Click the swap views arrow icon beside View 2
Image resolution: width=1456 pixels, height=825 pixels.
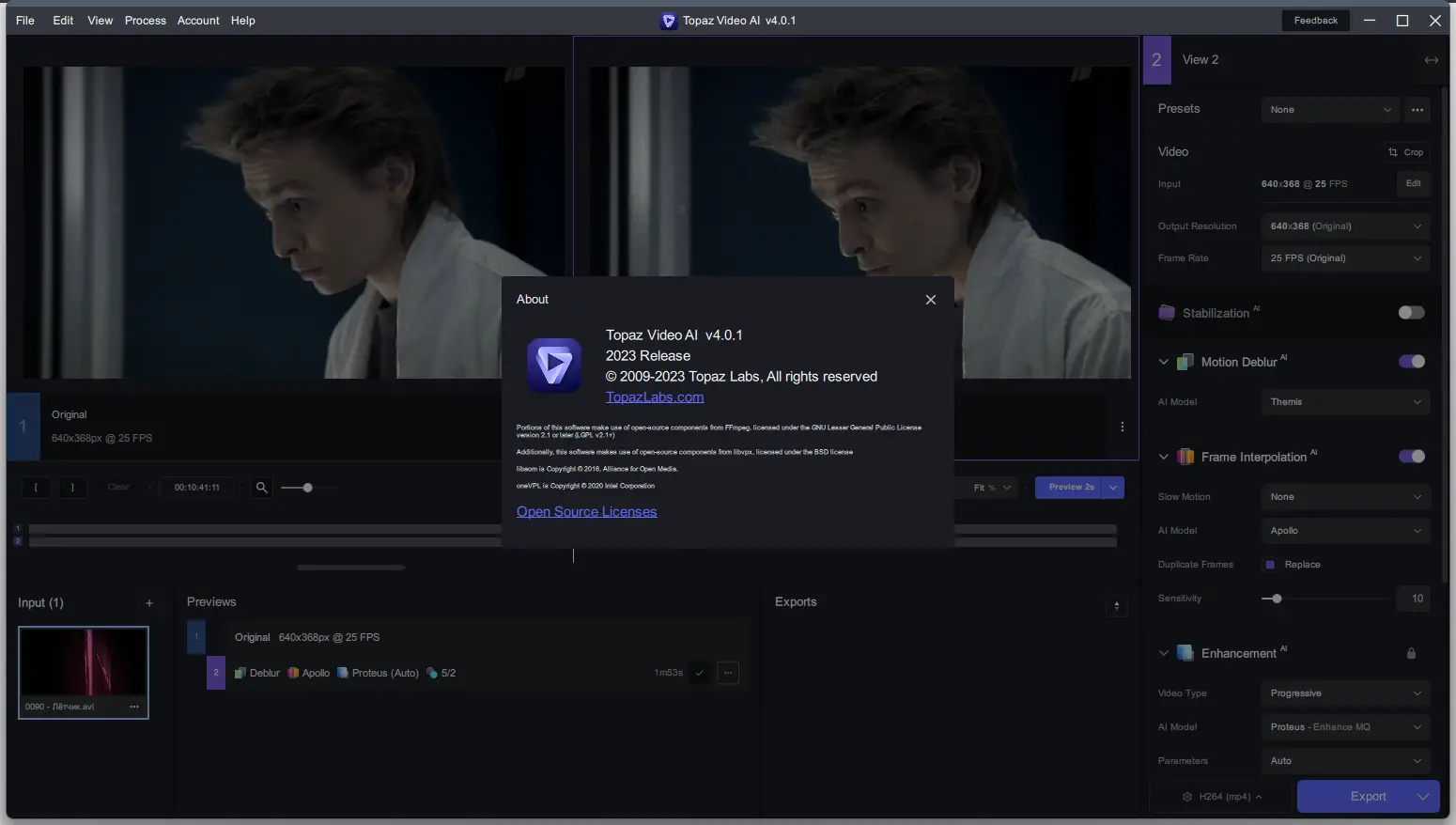(1432, 60)
